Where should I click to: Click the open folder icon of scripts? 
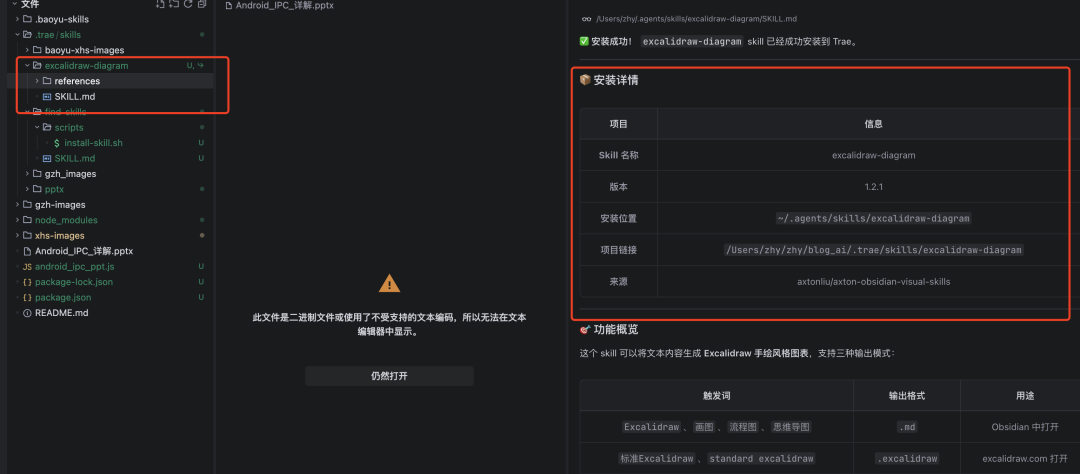coord(47,127)
